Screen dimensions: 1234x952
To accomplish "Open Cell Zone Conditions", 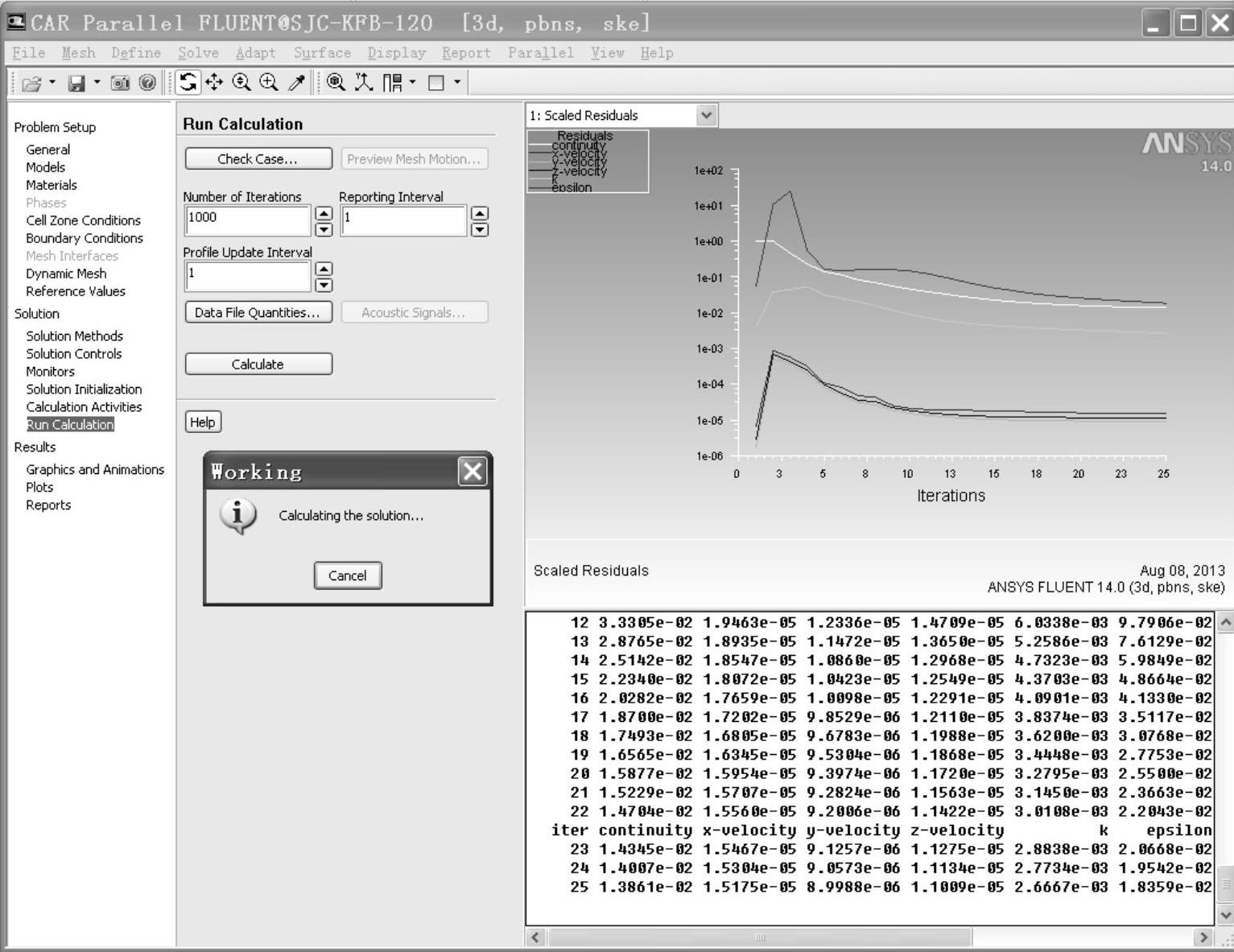I will pyautogui.click(x=83, y=220).
